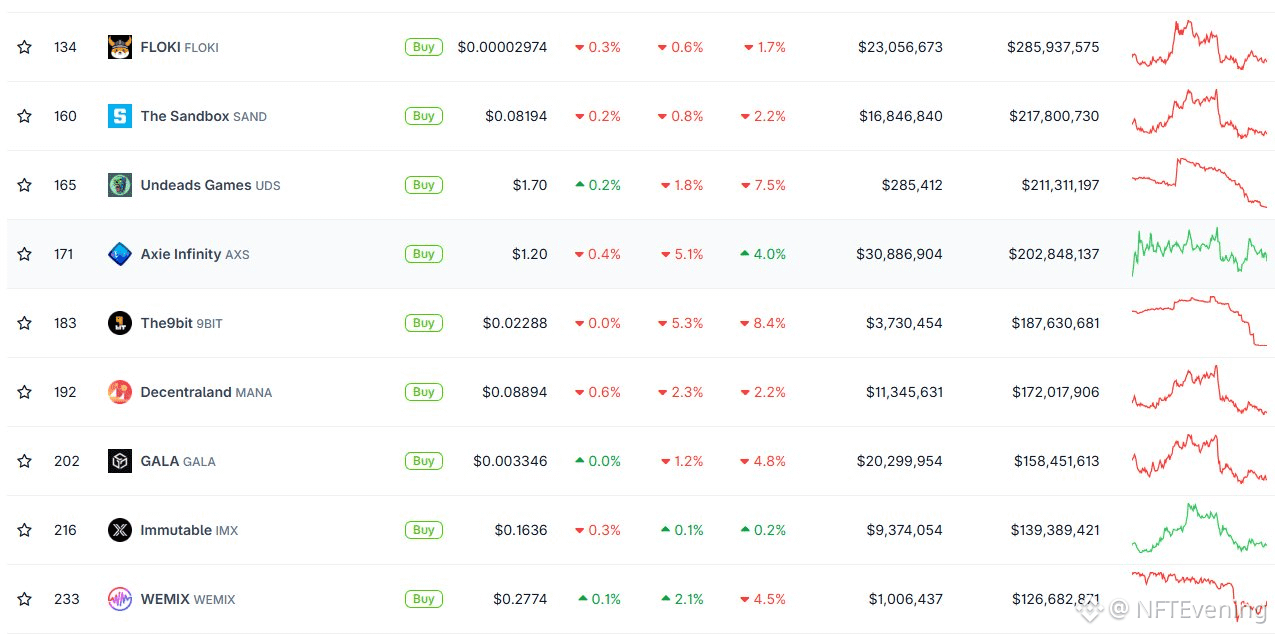Toggle favorite star for Decentraland
Screen dimensions: 1275x634
pos(24,392)
